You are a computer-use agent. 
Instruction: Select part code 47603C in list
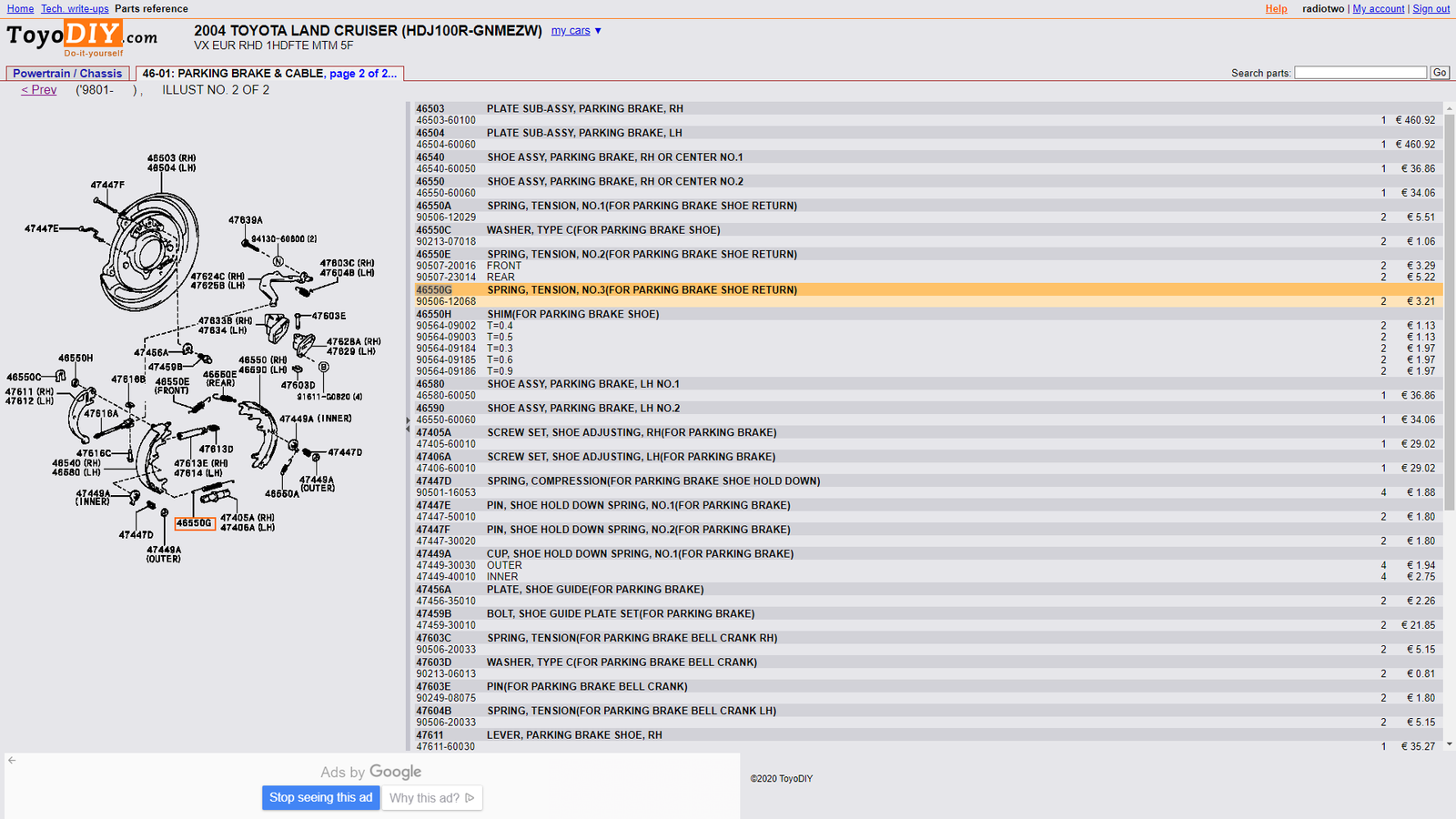(433, 639)
